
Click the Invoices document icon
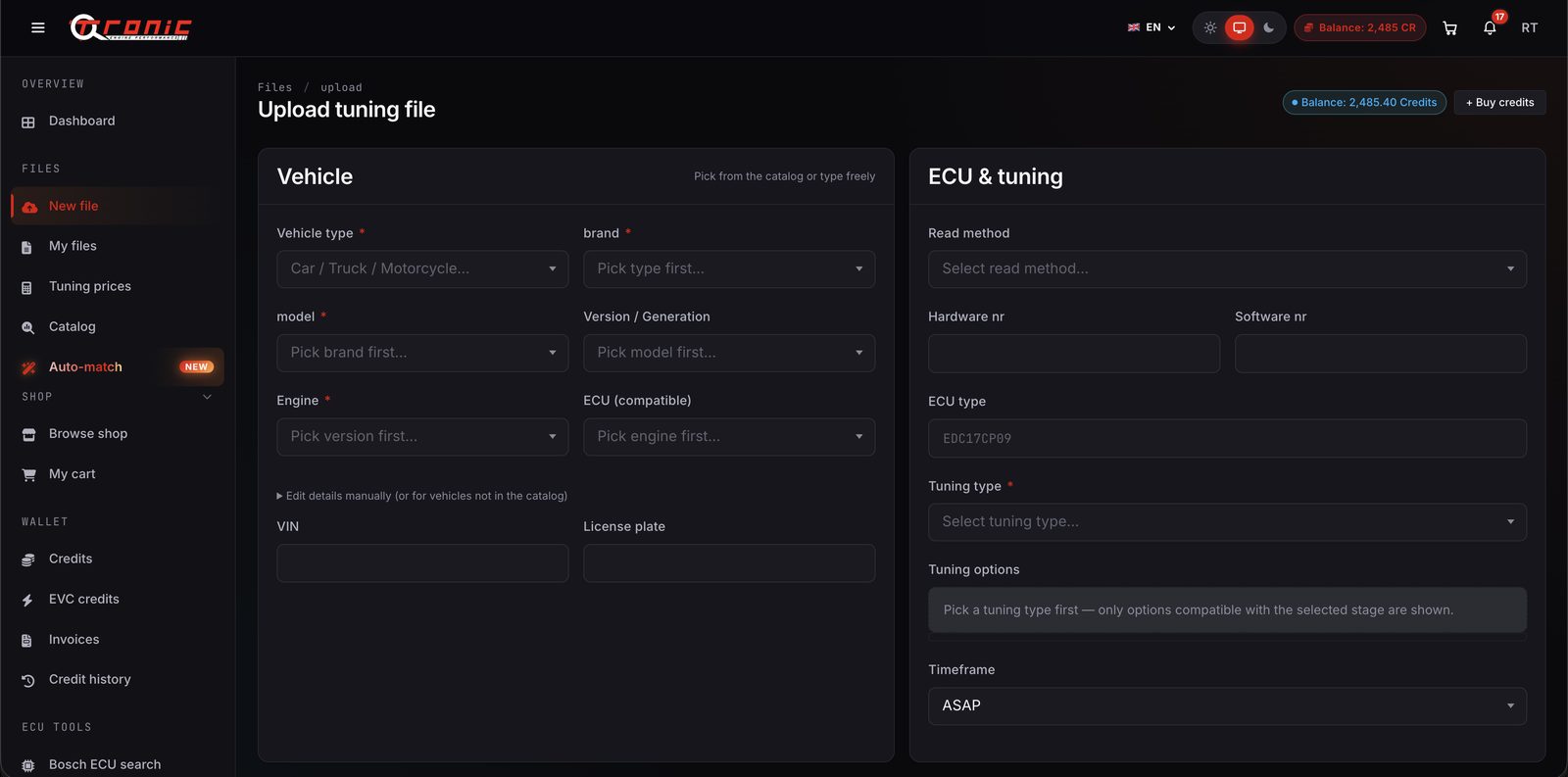point(28,640)
